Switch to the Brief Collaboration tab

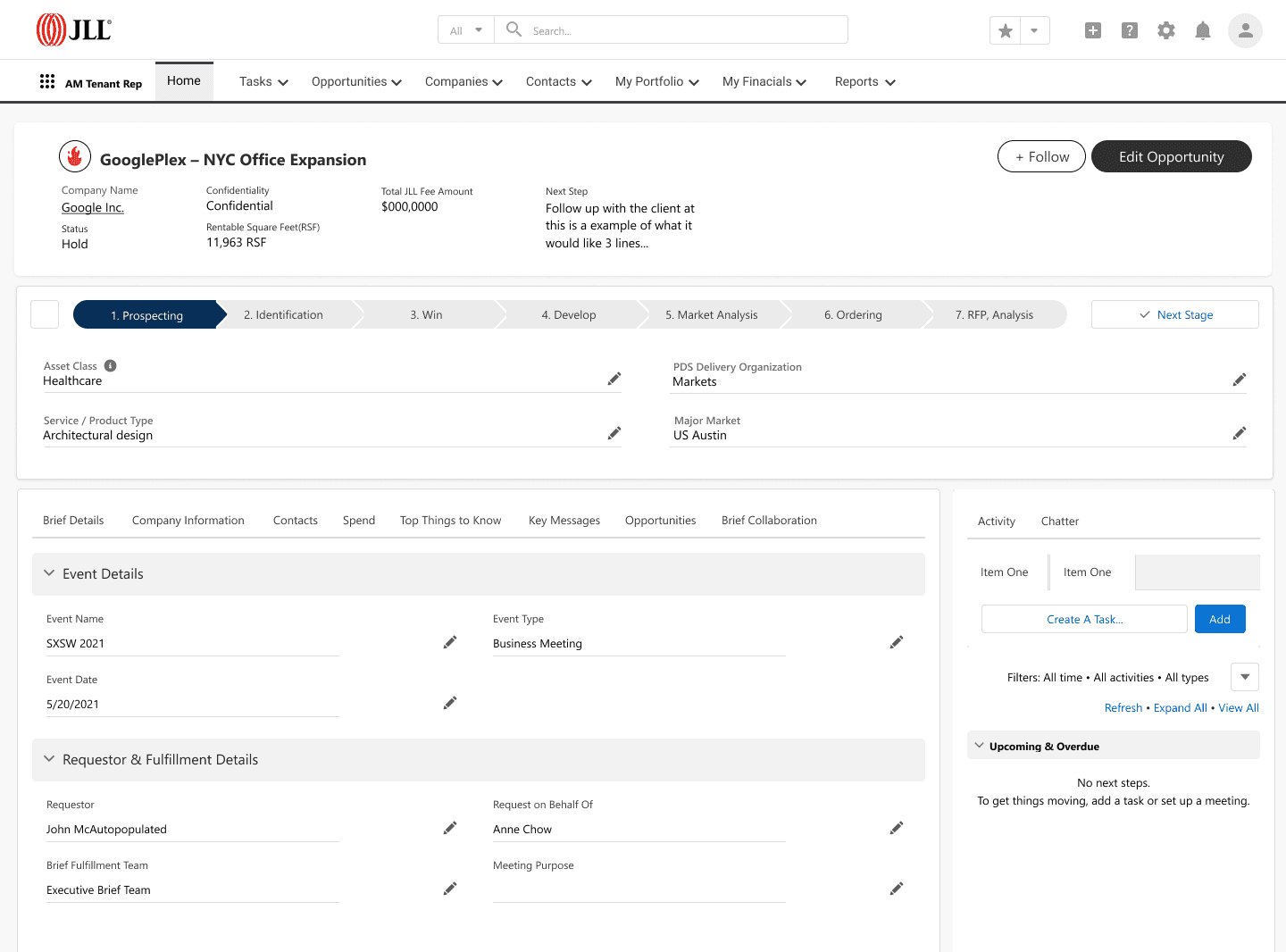coord(769,521)
